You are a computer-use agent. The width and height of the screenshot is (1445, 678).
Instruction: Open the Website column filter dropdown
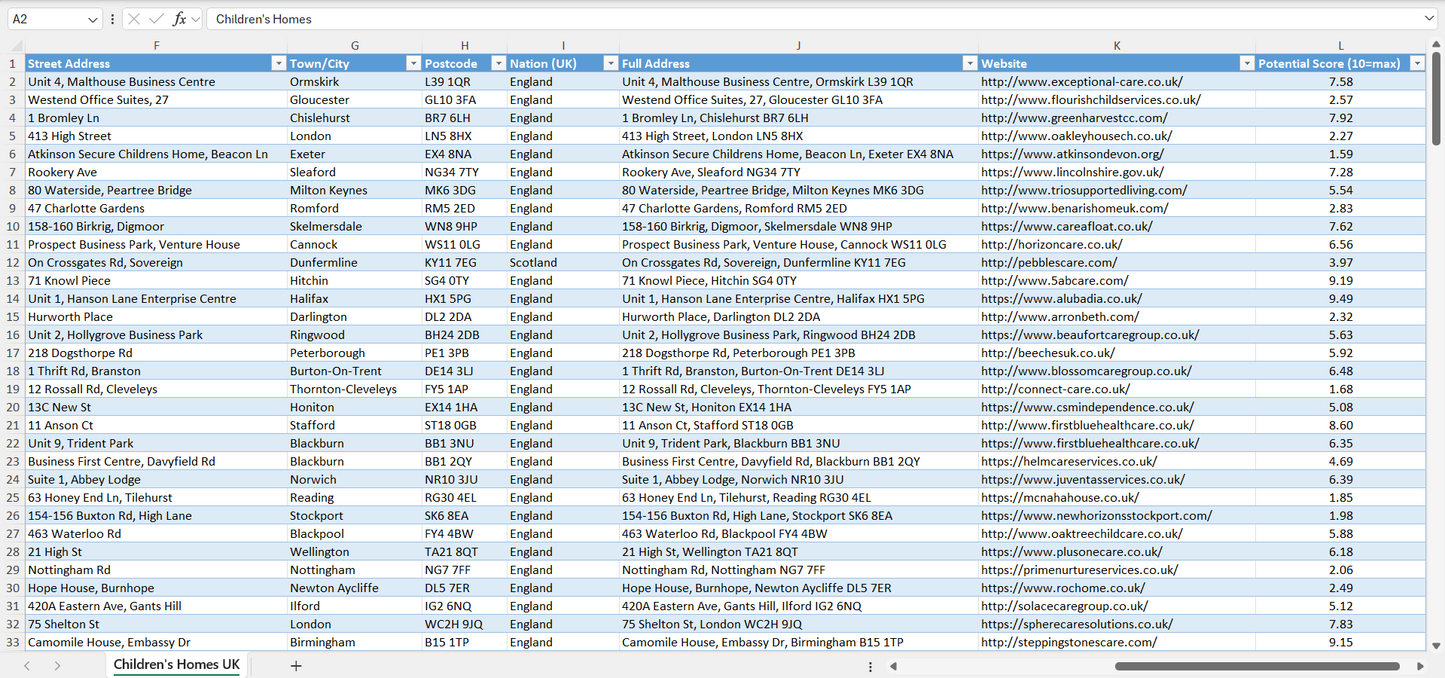point(1246,63)
